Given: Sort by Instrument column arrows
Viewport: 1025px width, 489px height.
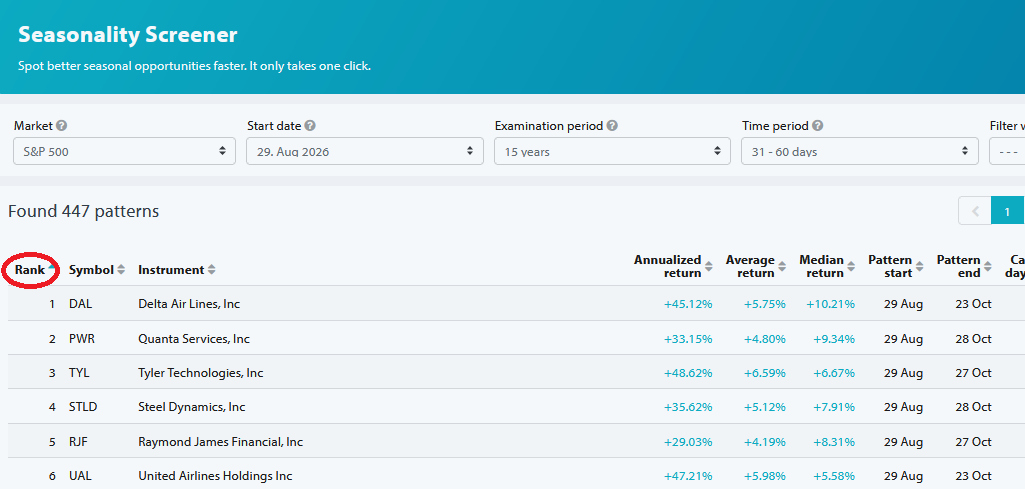Looking at the screenshot, I should (211, 270).
